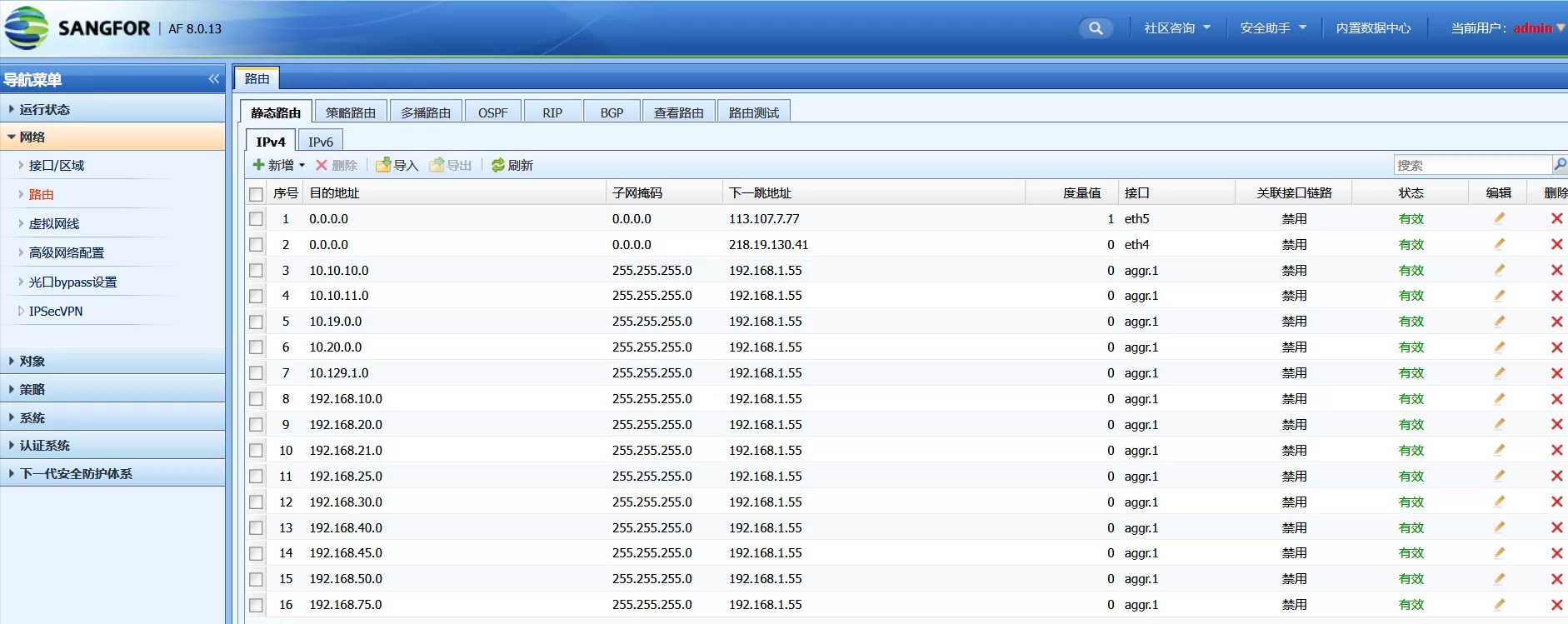Delete route 2 using its red X

point(1556,244)
